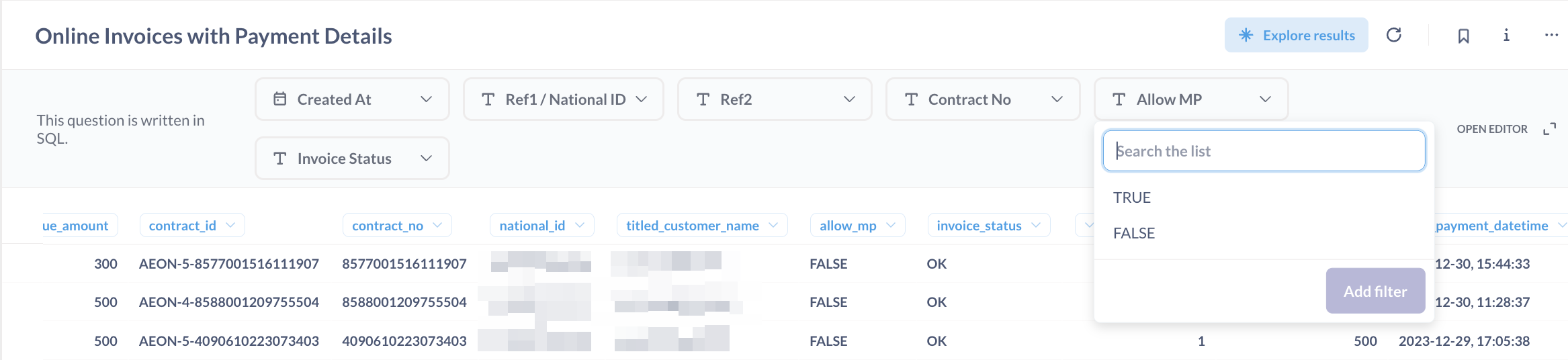
Task: Open the Ref1 / National ID filter
Action: coord(563,99)
